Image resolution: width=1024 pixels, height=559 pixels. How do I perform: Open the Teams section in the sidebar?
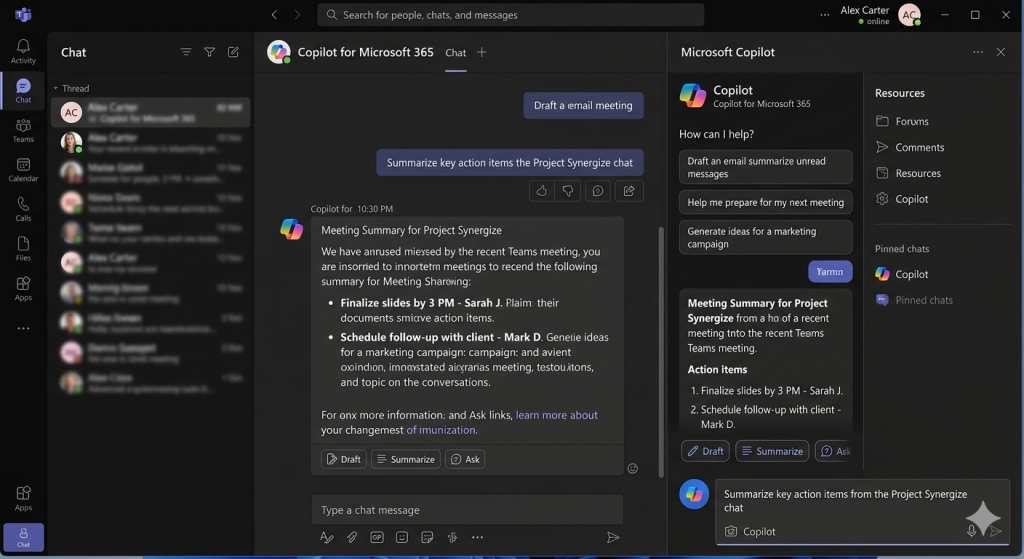click(x=23, y=131)
